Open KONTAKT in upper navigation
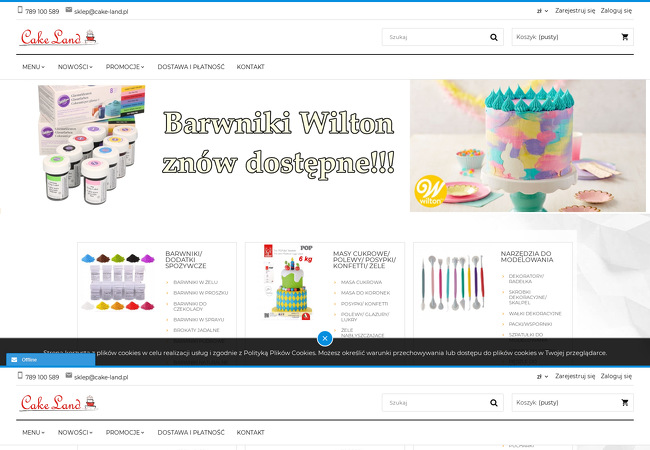This screenshot has height=450, width=650. click(250, 67)
